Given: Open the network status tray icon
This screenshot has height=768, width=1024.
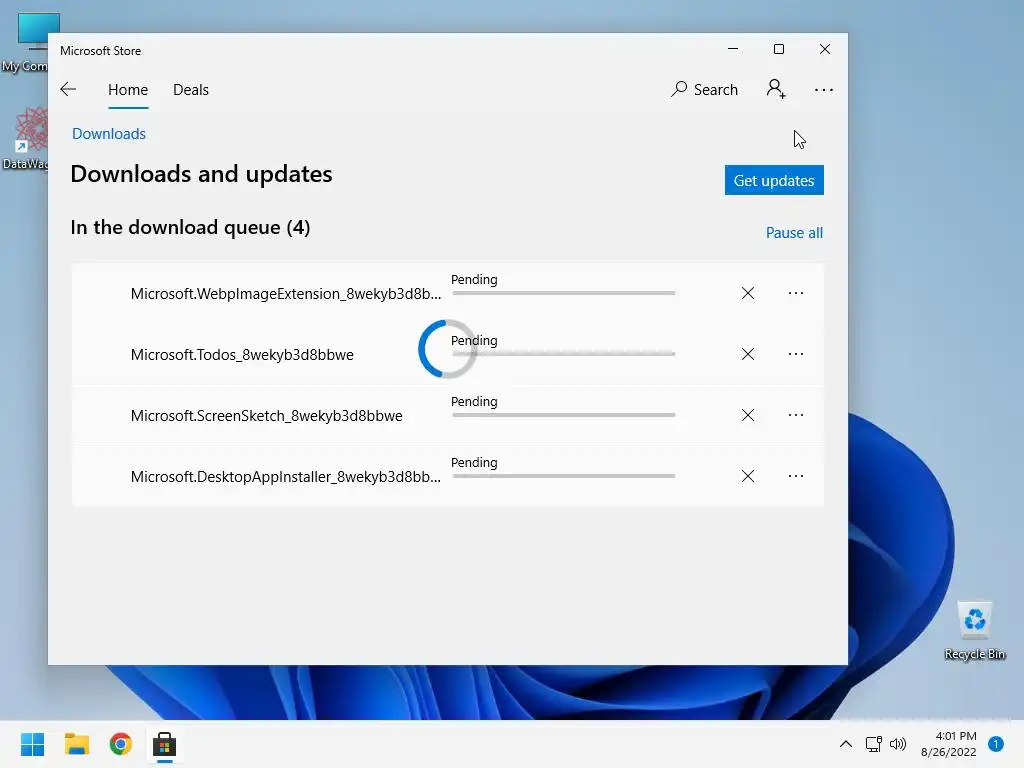Looking at the screenshot, I should pos(873,744).
